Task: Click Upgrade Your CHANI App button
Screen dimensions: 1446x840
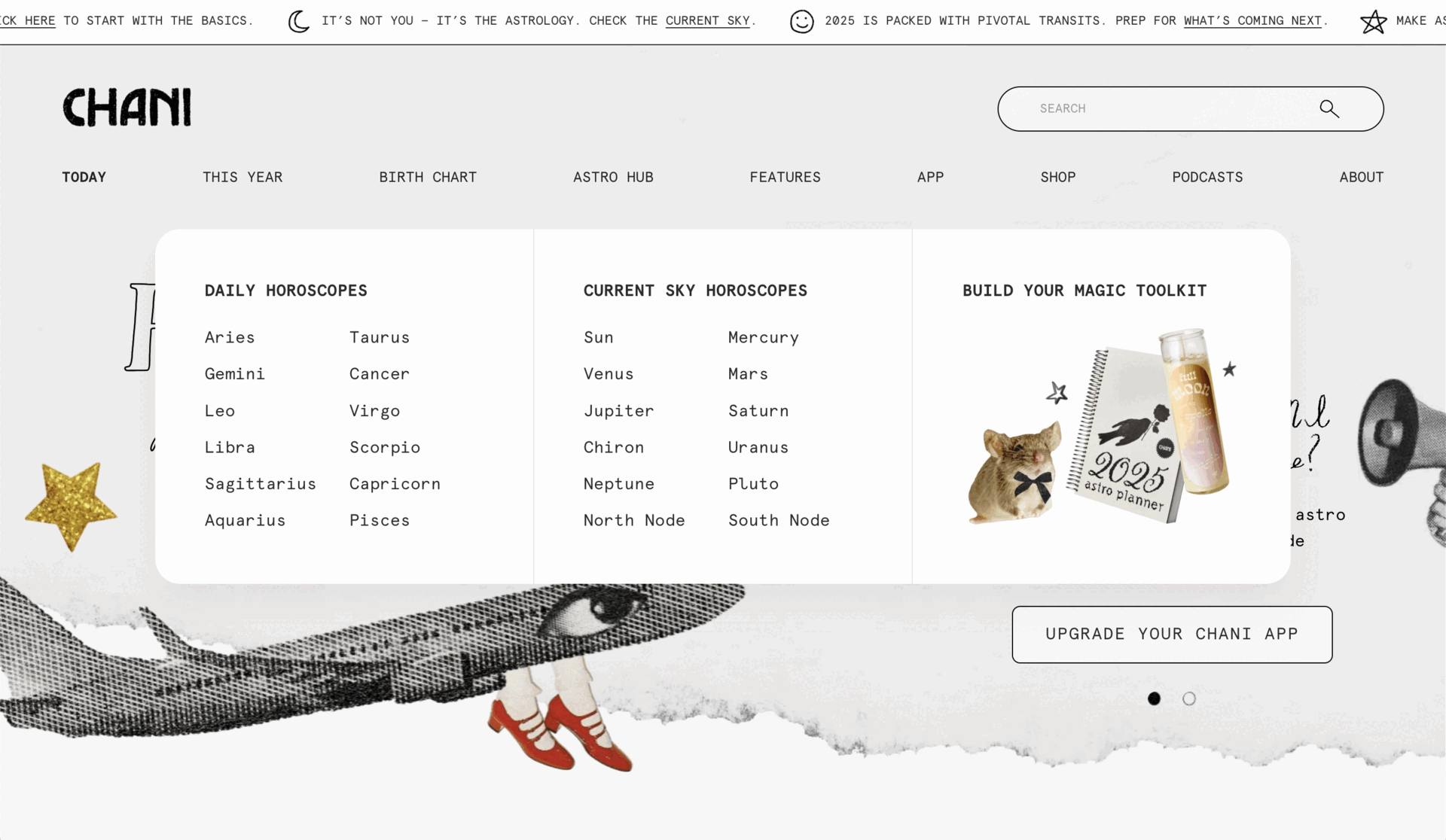Action: 1172,635
